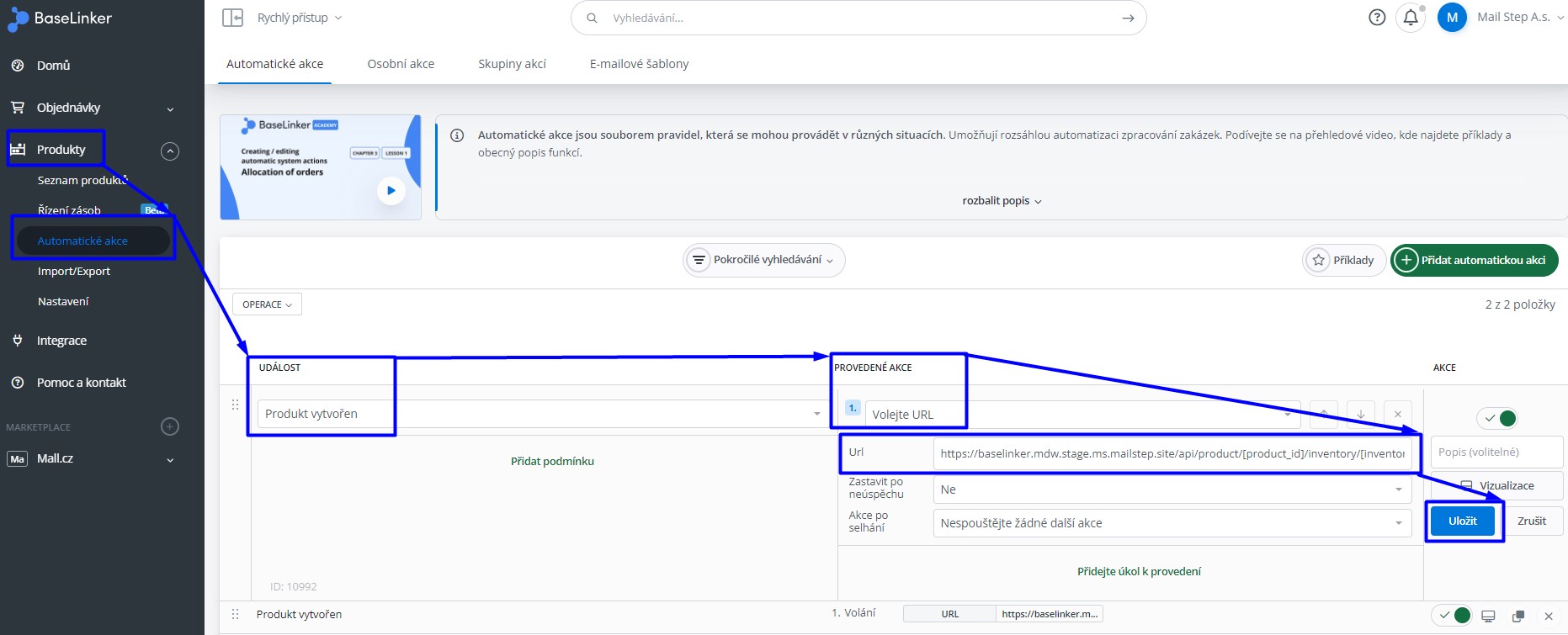Duplicate the second Produkt vytvořen rule

[x=1518, y=616]
